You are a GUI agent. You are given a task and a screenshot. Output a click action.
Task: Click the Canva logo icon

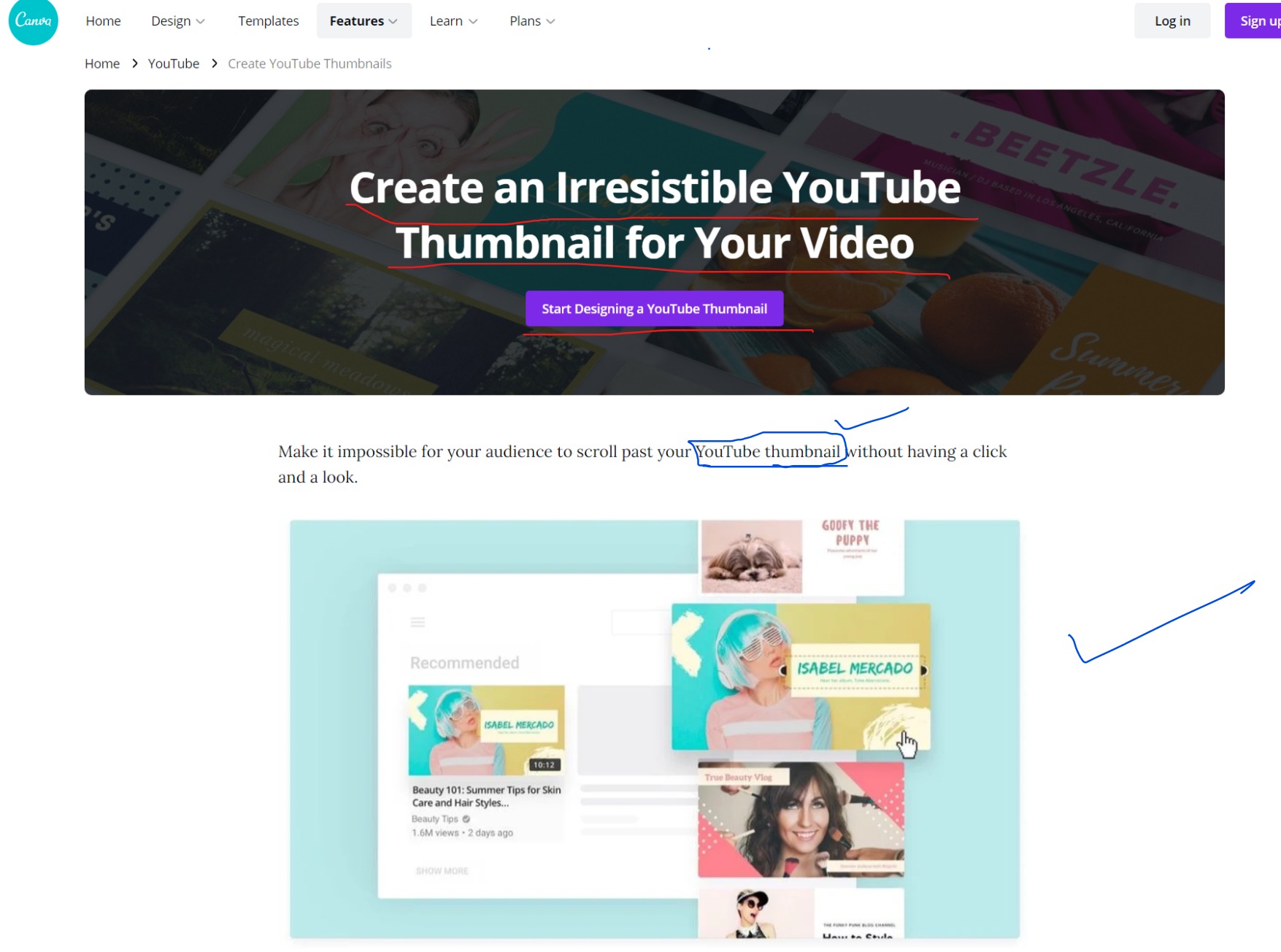pos(33,21)
